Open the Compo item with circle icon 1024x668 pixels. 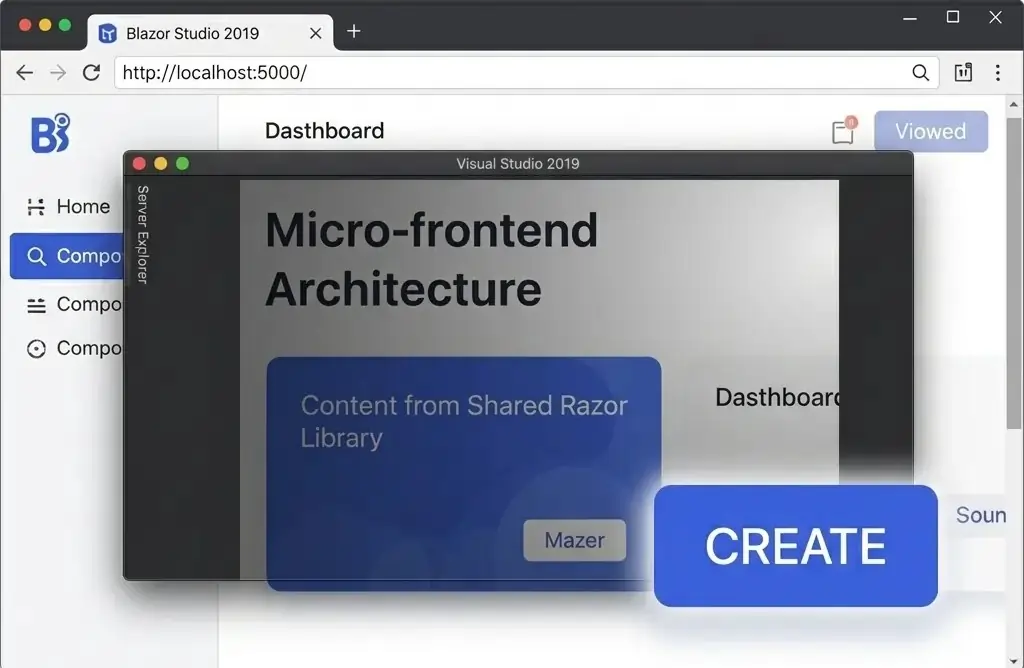74,348
